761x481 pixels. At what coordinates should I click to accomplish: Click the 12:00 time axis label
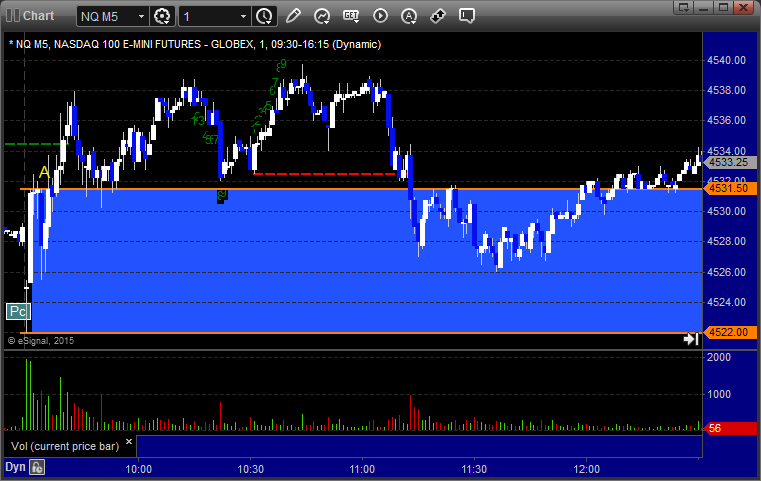point(586,469)
